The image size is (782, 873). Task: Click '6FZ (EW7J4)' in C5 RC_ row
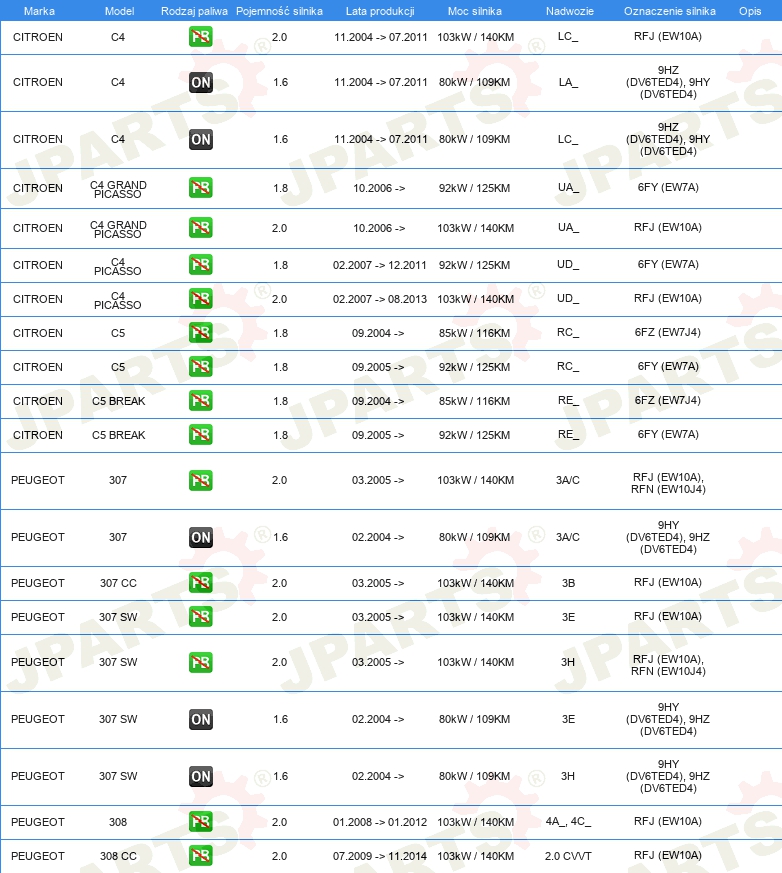pyautogui.click(x=668, y=332)
